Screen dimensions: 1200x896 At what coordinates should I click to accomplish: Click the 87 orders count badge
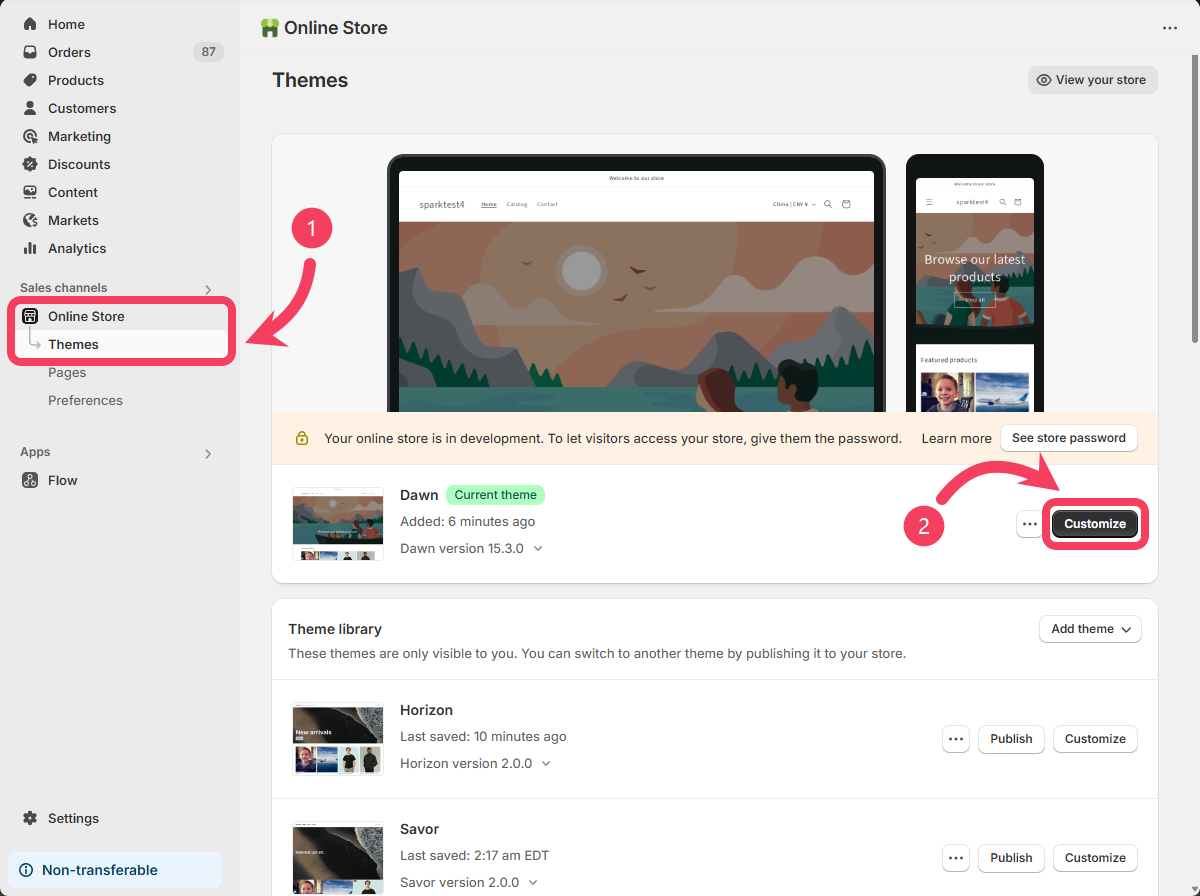pos(208,52)
